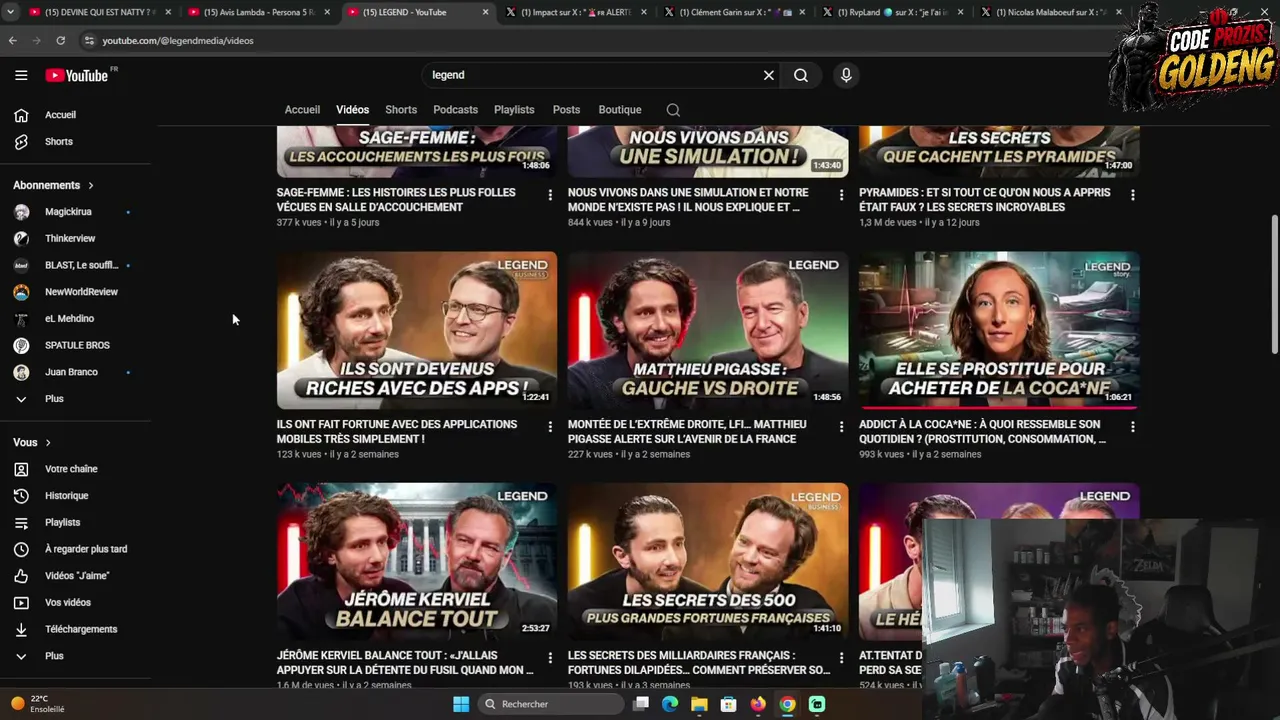Play 'Les secrets des 500' fortunes thumbnail

tap(708, 562)
